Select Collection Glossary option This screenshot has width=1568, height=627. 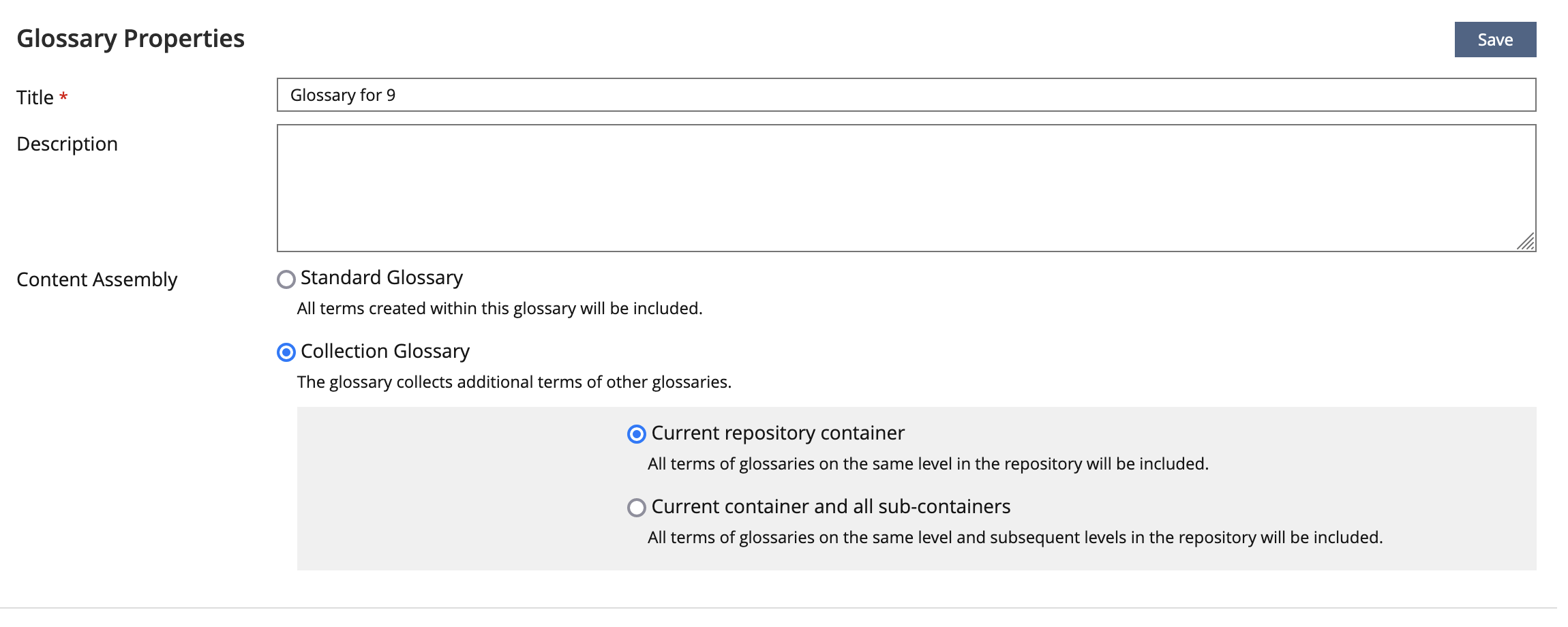(286, 352)
